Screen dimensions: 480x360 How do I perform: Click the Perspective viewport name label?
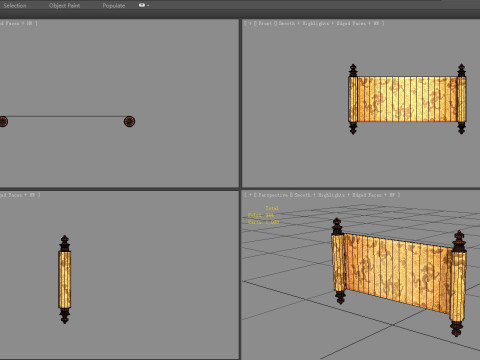[x=273, y=195]
